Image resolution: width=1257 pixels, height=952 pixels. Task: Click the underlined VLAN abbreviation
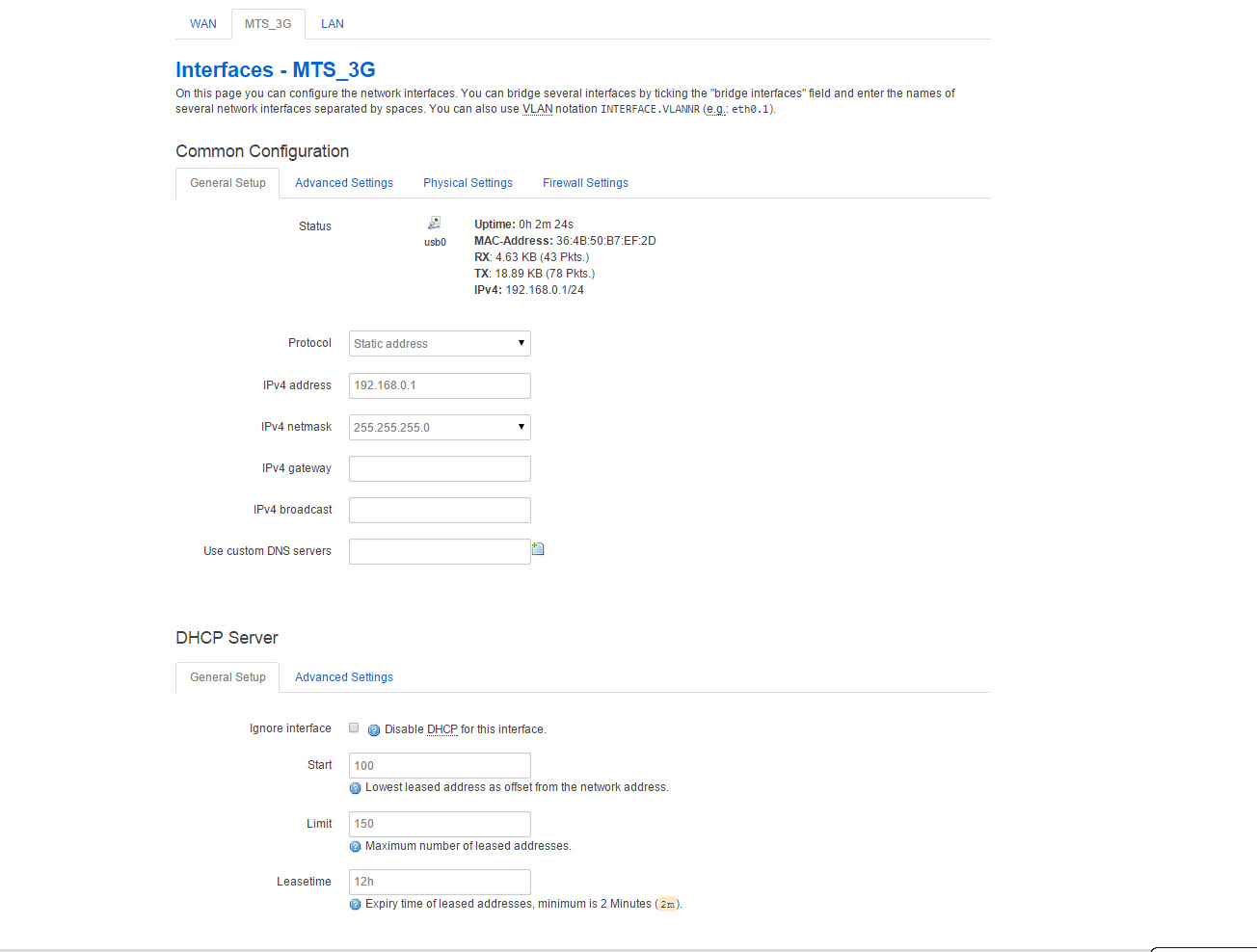[x=537, y=109]
